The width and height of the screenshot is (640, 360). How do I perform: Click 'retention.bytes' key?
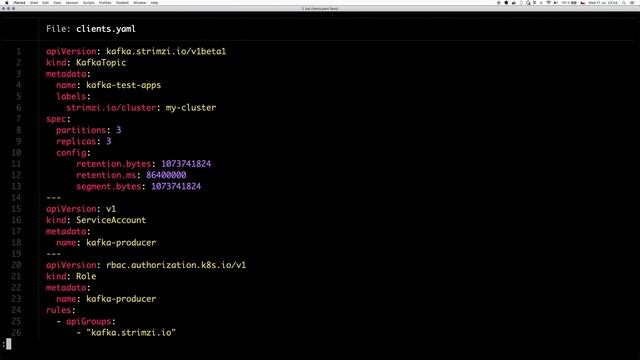pos(113,164)
